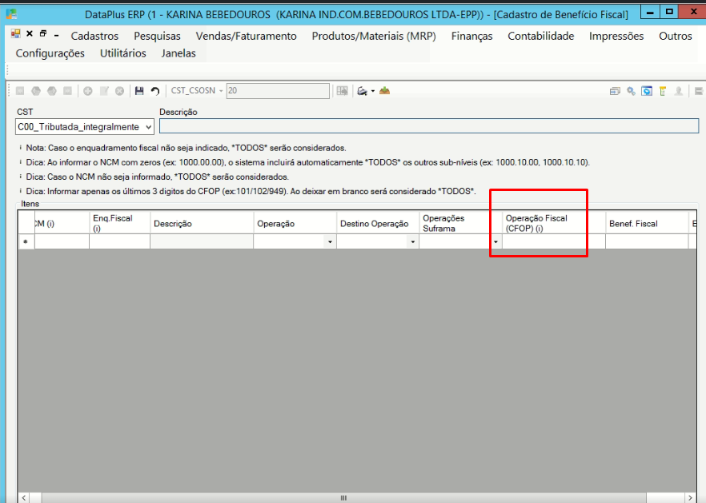Image resolution: width=706 pixels, height=503 pixels.
Task: Click the Destino Operação column header
Action: pyautogui.click(x=378, y=223)
